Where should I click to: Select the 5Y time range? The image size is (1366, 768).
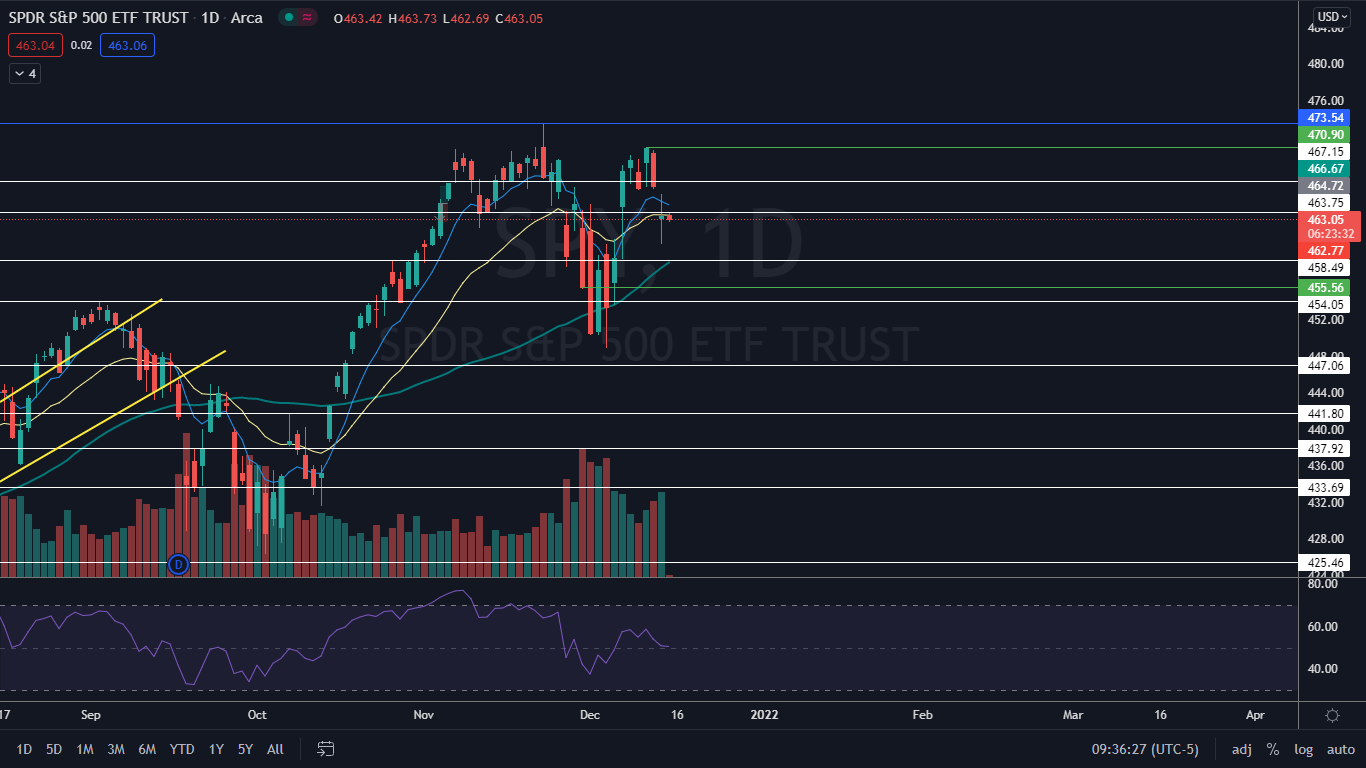(x=246, y=749)
